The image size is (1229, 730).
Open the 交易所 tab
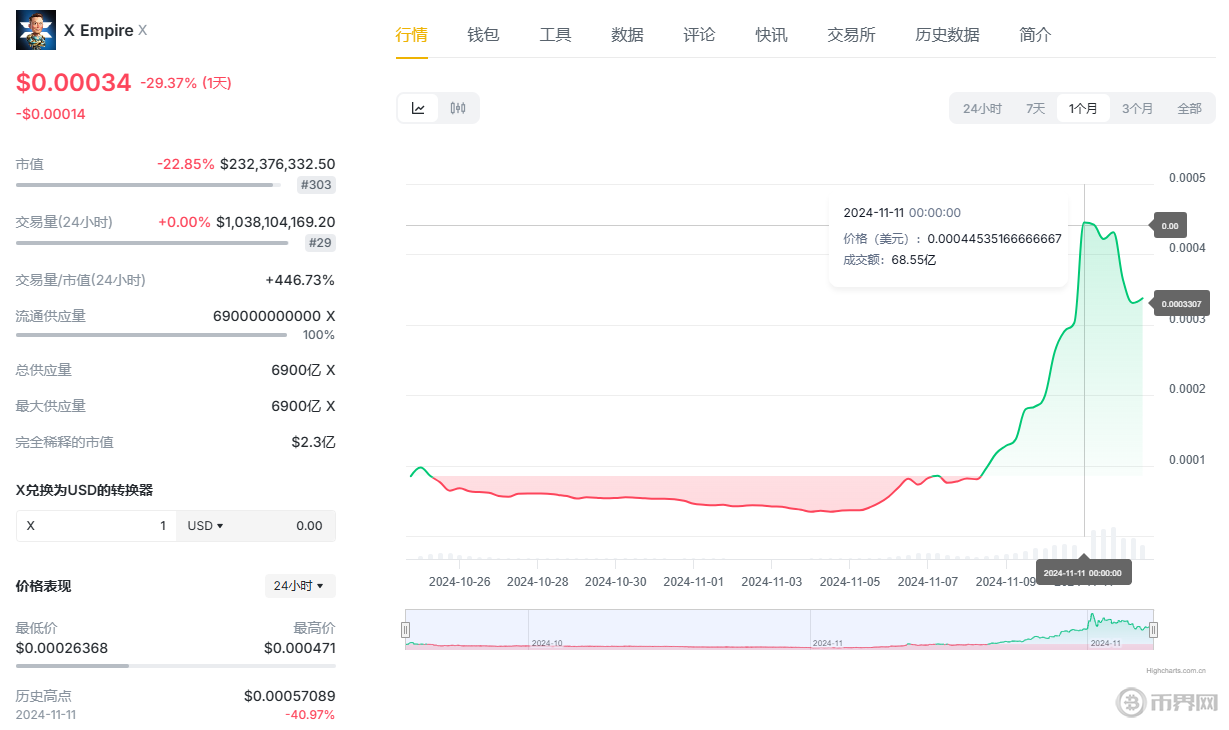tap(851, 35)
